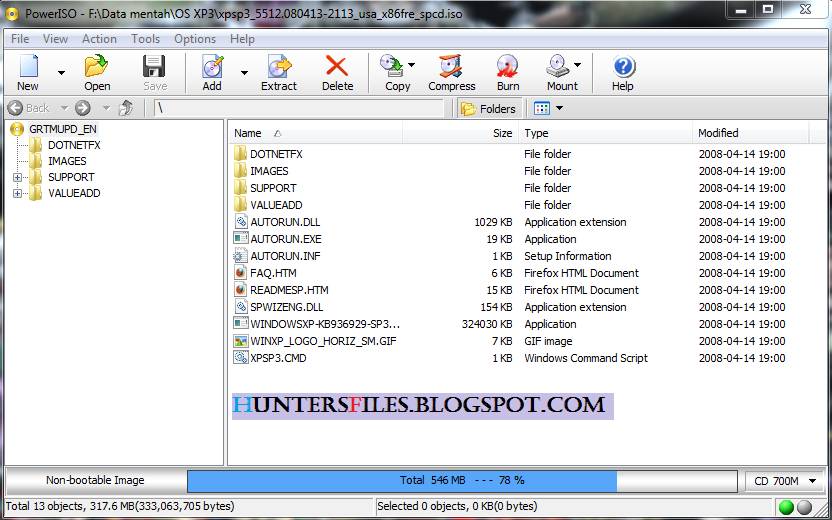Toggle the Folders pane button
The width and height of the screenshot is (832, 520).
pyautogui.click(x=489, y=109)
